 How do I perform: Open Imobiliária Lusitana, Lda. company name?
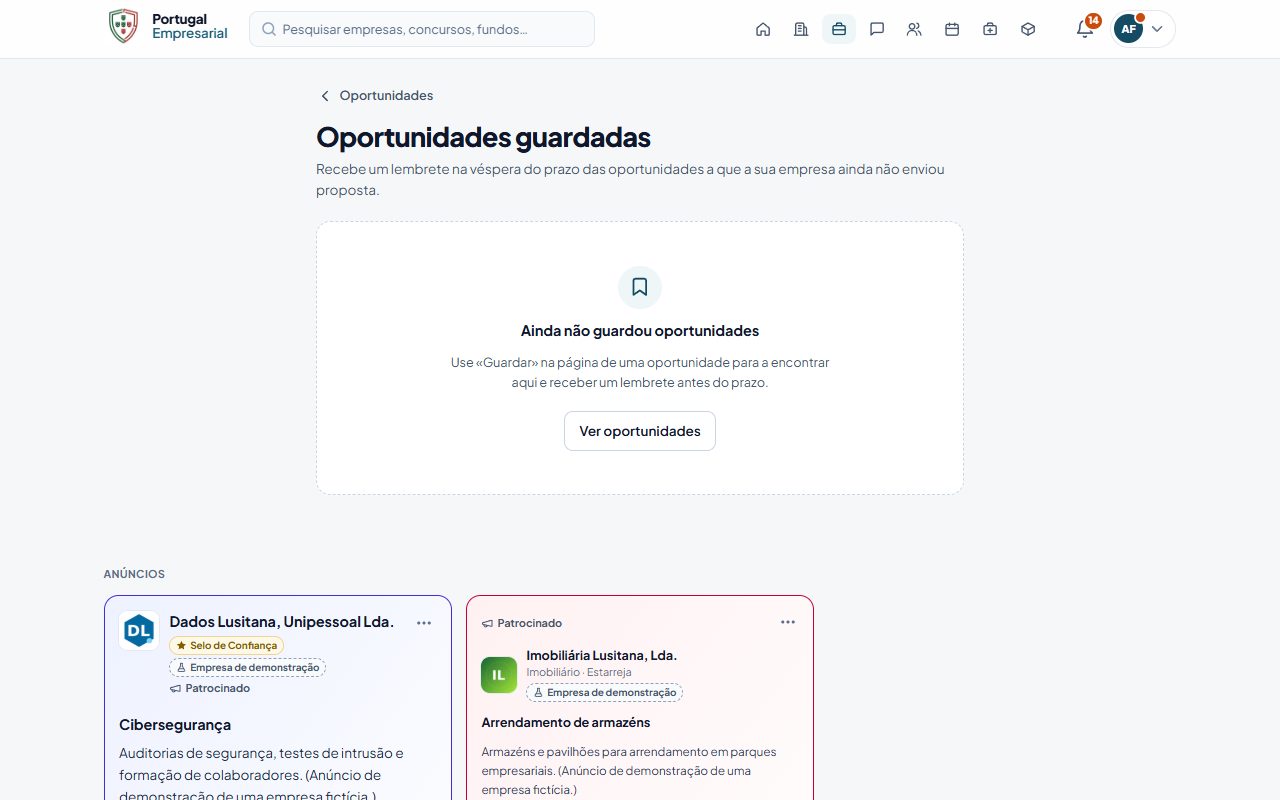(602, 656)
